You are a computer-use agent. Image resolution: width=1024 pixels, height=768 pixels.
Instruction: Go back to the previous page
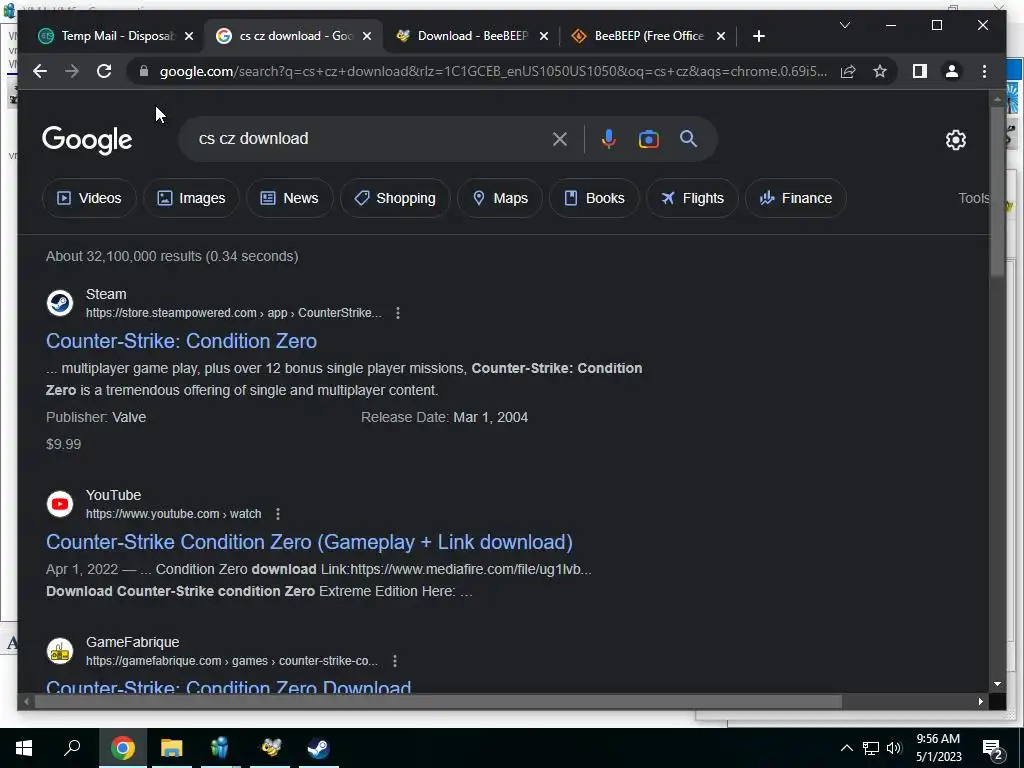click(40, 71)
